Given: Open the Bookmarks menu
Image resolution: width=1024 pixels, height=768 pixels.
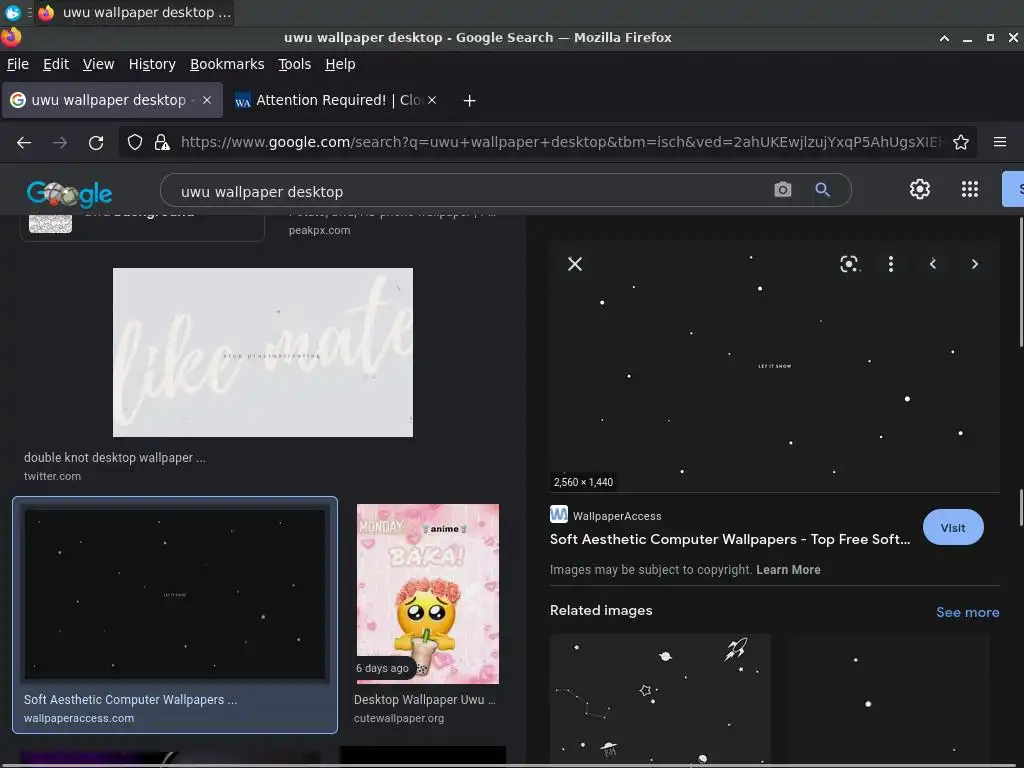Looking at the screenshot, I should 227,64.
